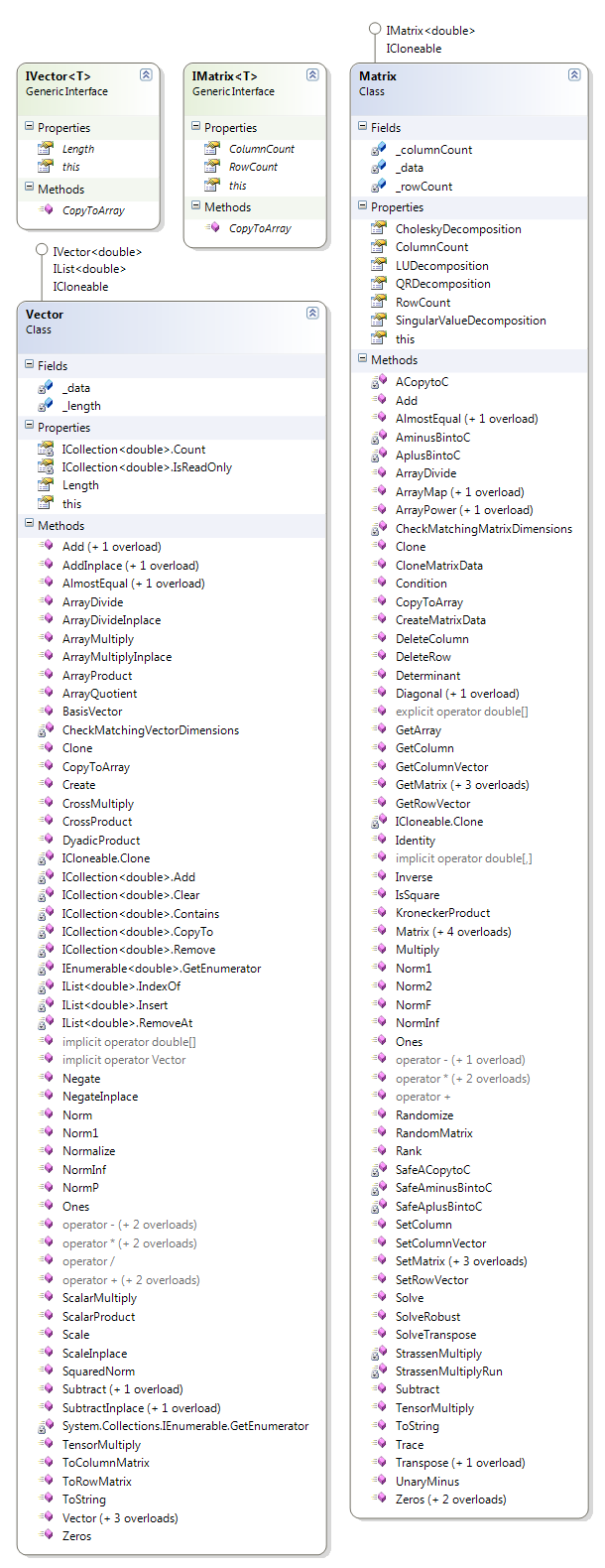The image size is (605, 1568).
Task: Click the field icon beside _columnCount
Action: 379,149
